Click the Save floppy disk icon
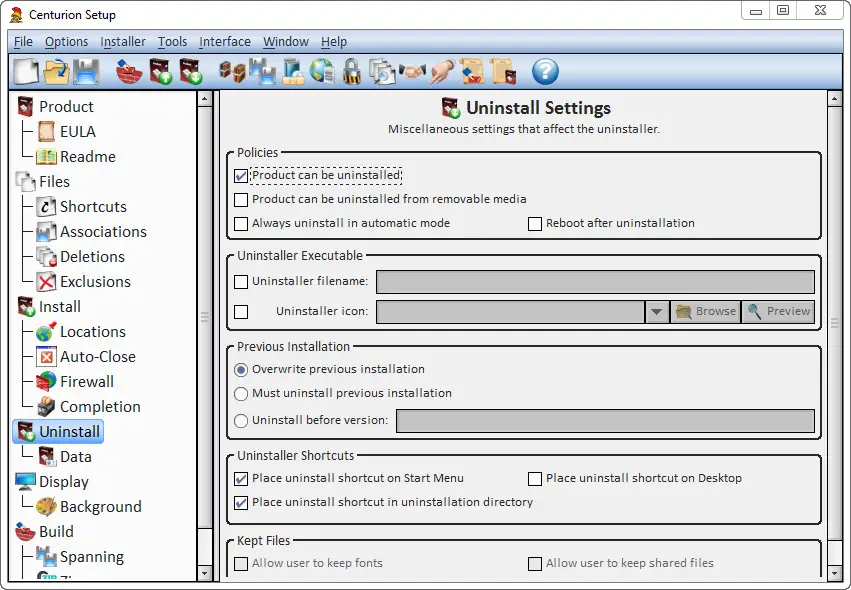 point(86,72)
